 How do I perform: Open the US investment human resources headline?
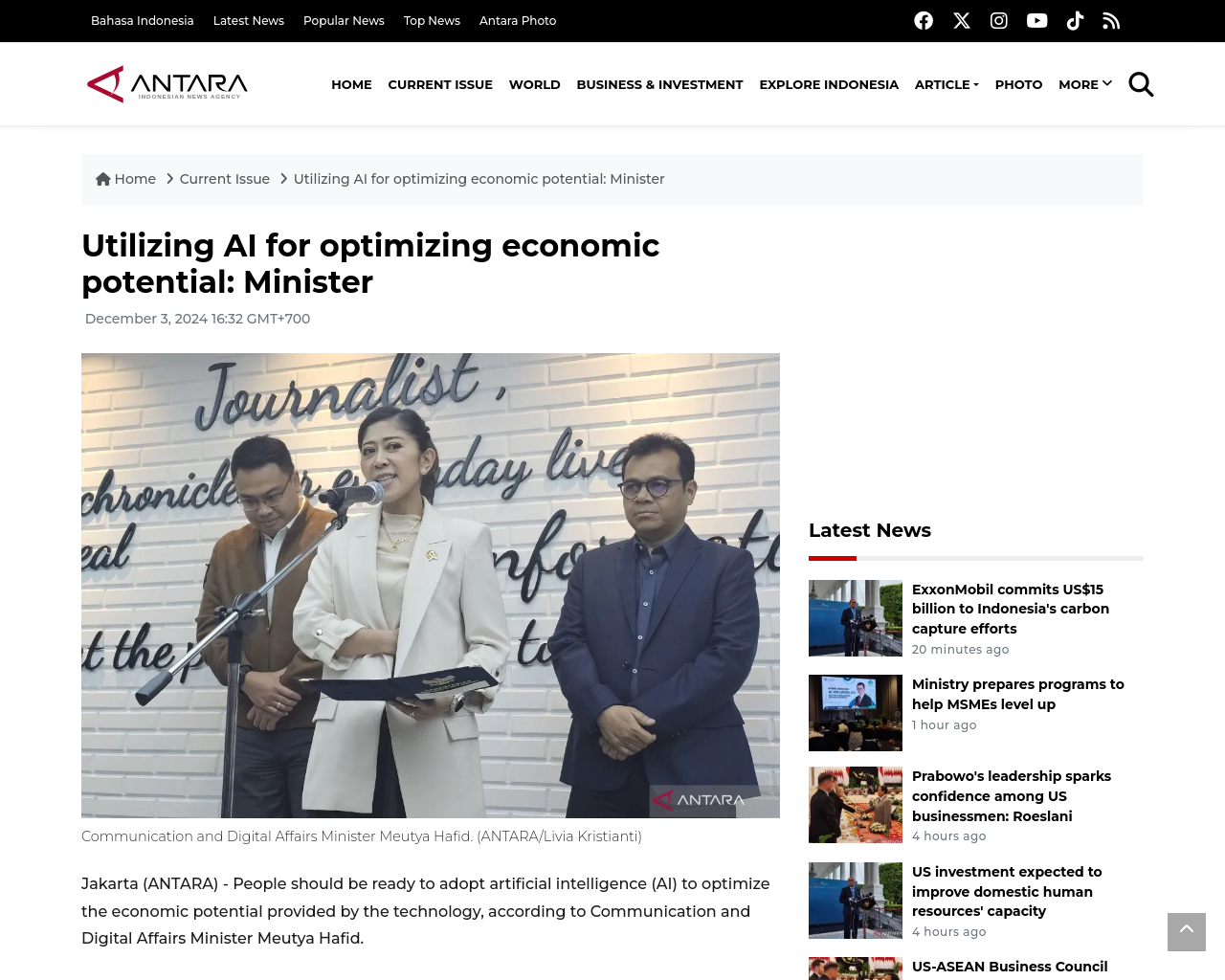pyautogui.click(x=1007, y=891)
